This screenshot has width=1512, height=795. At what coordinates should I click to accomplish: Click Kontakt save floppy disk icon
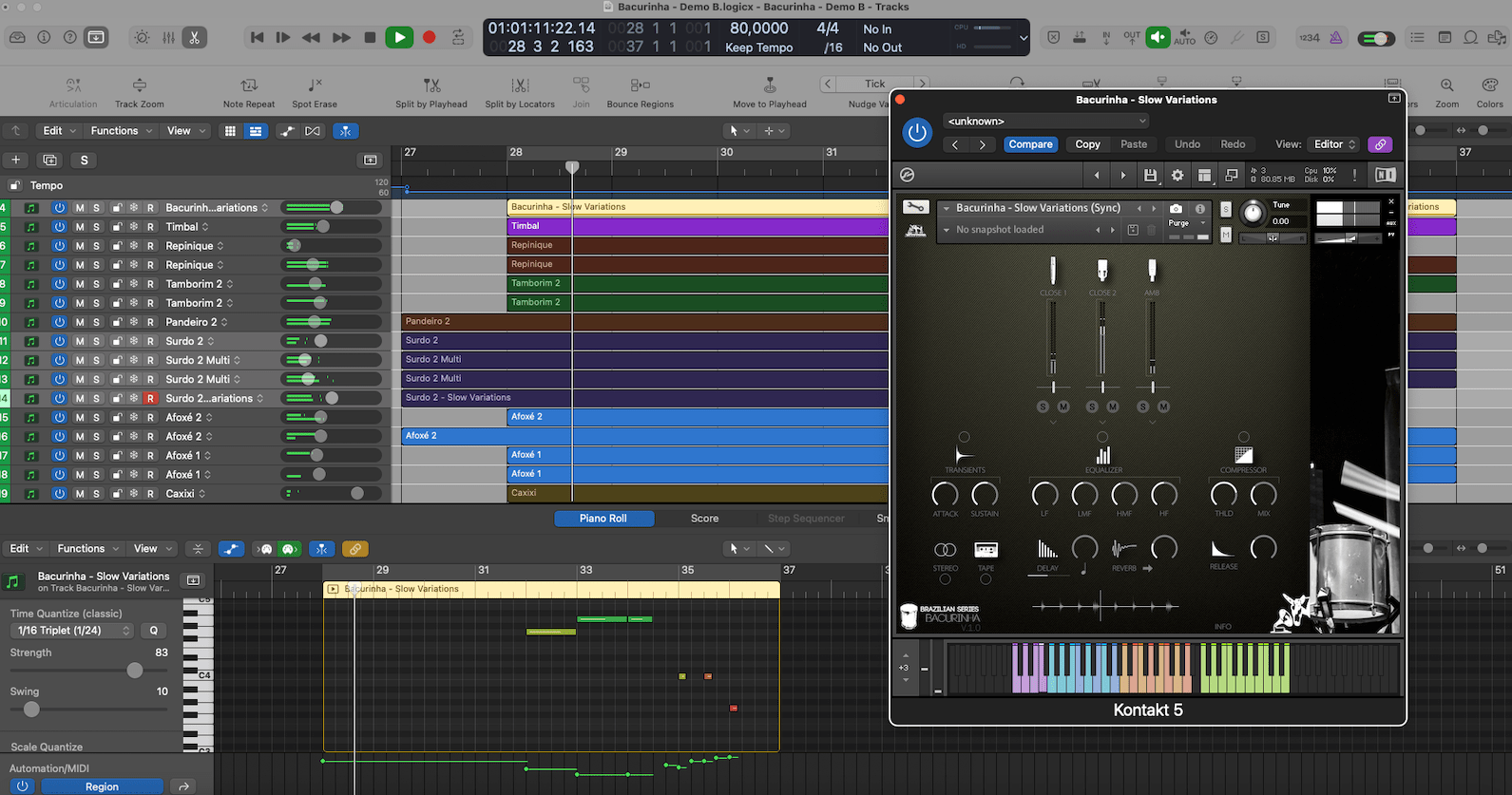click(1150, 175)
